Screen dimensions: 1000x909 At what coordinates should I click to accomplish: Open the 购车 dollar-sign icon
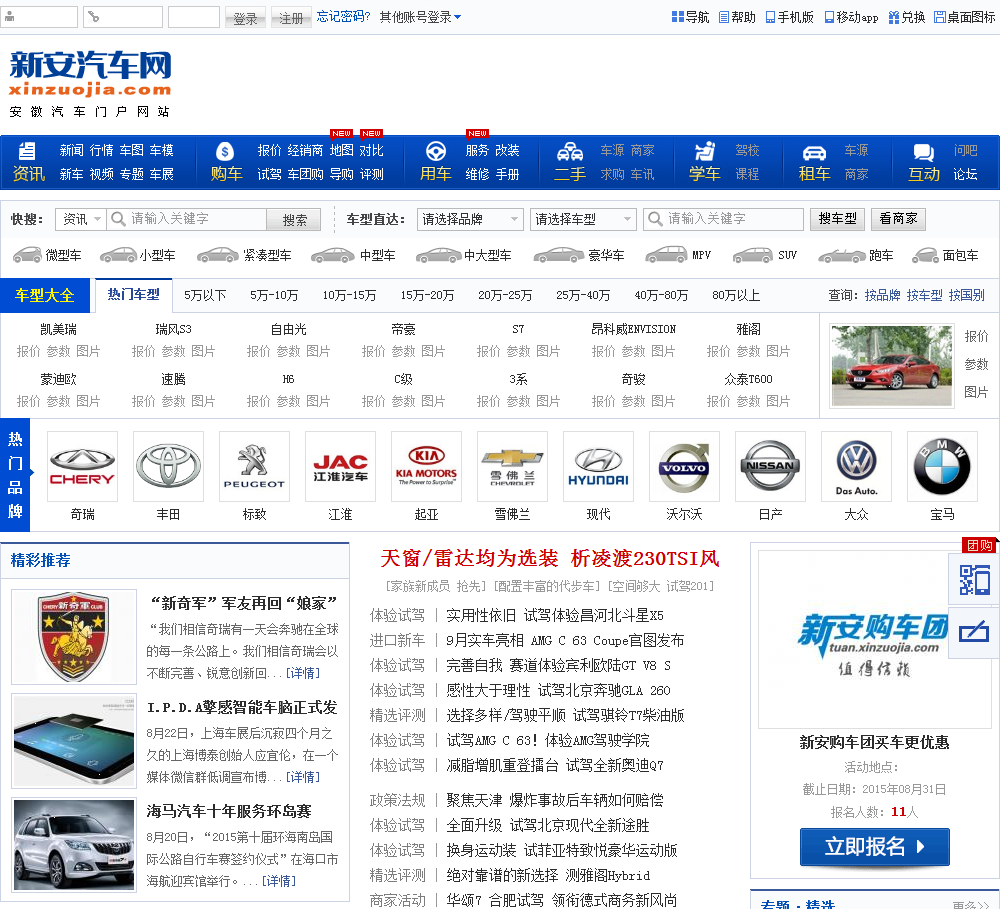point(225,151)
